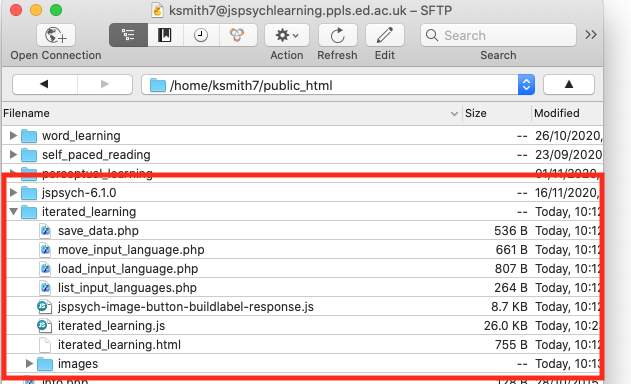
Task: Click the 661 B size value
Action: (x=511, y=250)
